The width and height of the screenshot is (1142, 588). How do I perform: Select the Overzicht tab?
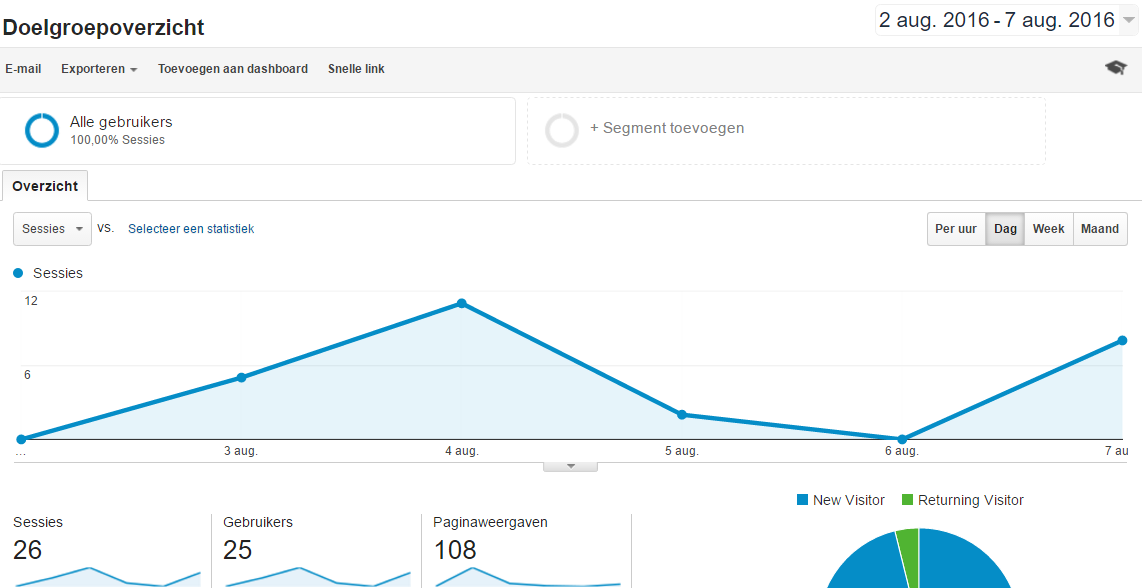(x=44, y=186)
